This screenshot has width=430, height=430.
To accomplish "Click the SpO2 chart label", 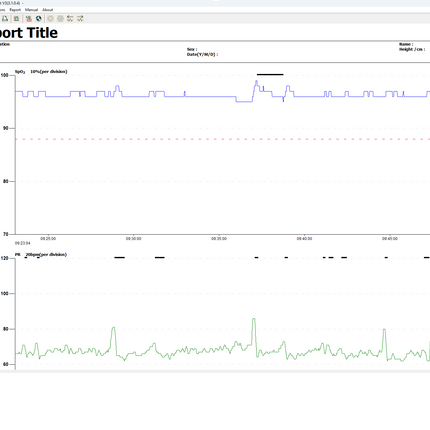I will click(20, 72).
